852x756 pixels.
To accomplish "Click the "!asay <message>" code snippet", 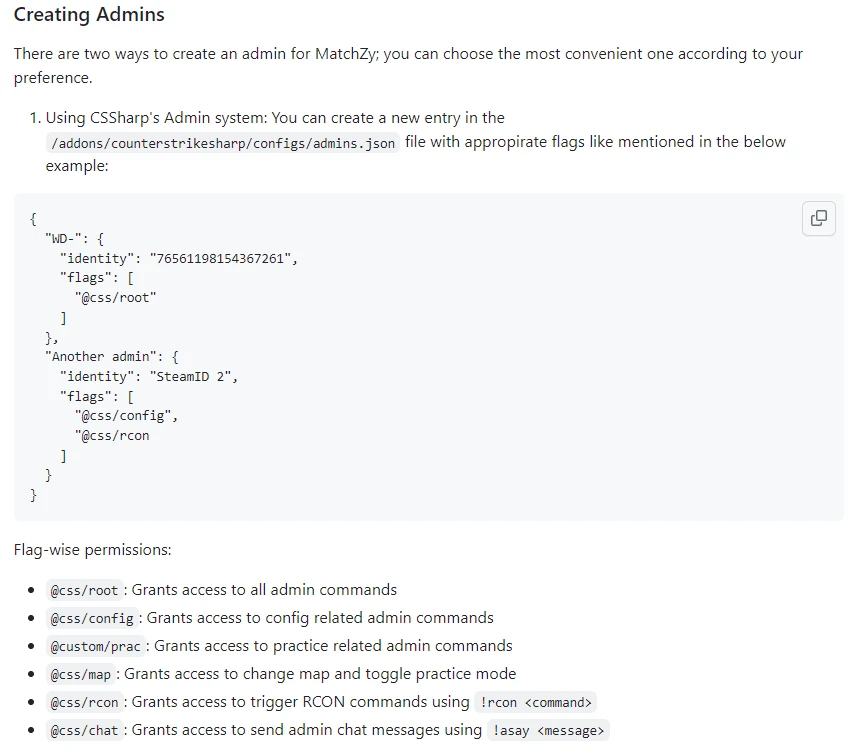I will [x=549, y=731].
